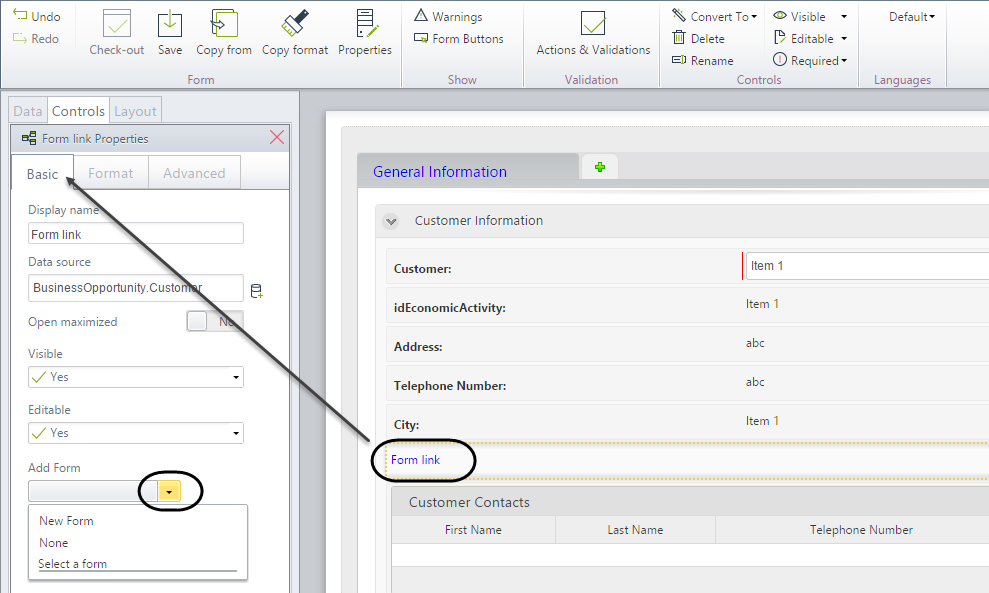Image resolution: width=989 pixels, height=593 pixels.
Task: Switch to the Layout tab
Action: click(x=135, y=111)
